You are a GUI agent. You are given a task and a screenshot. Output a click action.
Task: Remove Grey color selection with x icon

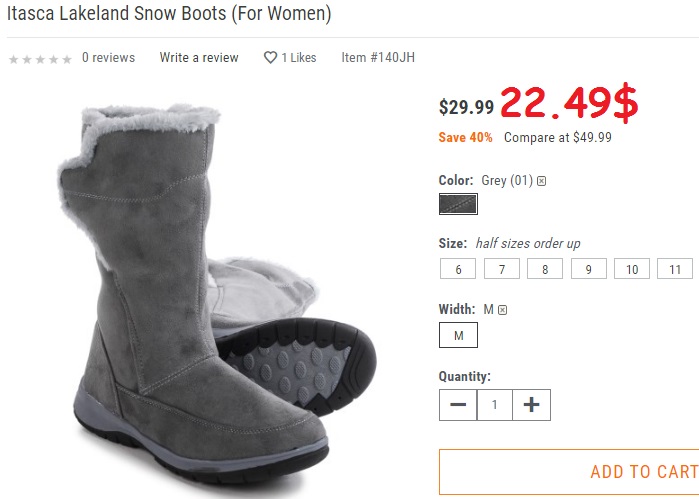coord(542,181)
